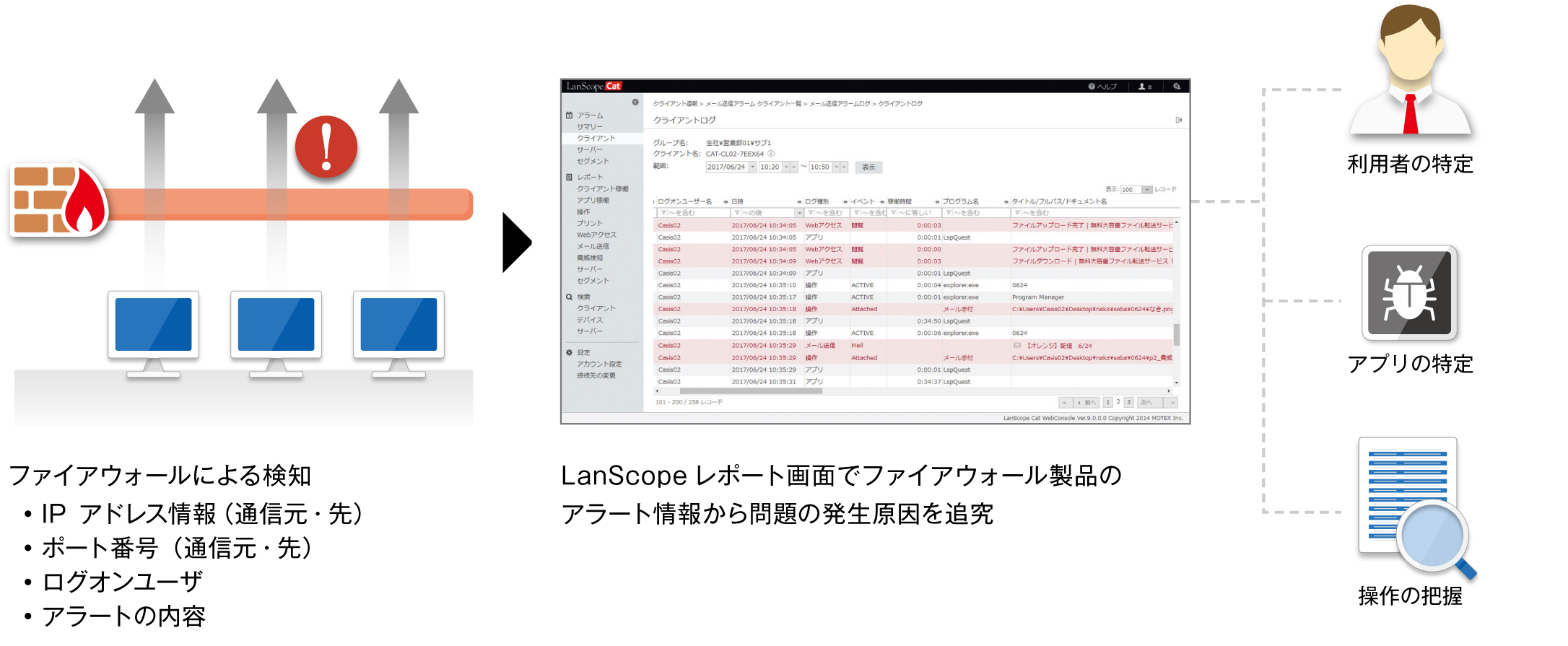Screen dimensions: 1568x646
Task: Click the 2017/06/24 10:35:10 row timestamp
Action: point(764,285)
